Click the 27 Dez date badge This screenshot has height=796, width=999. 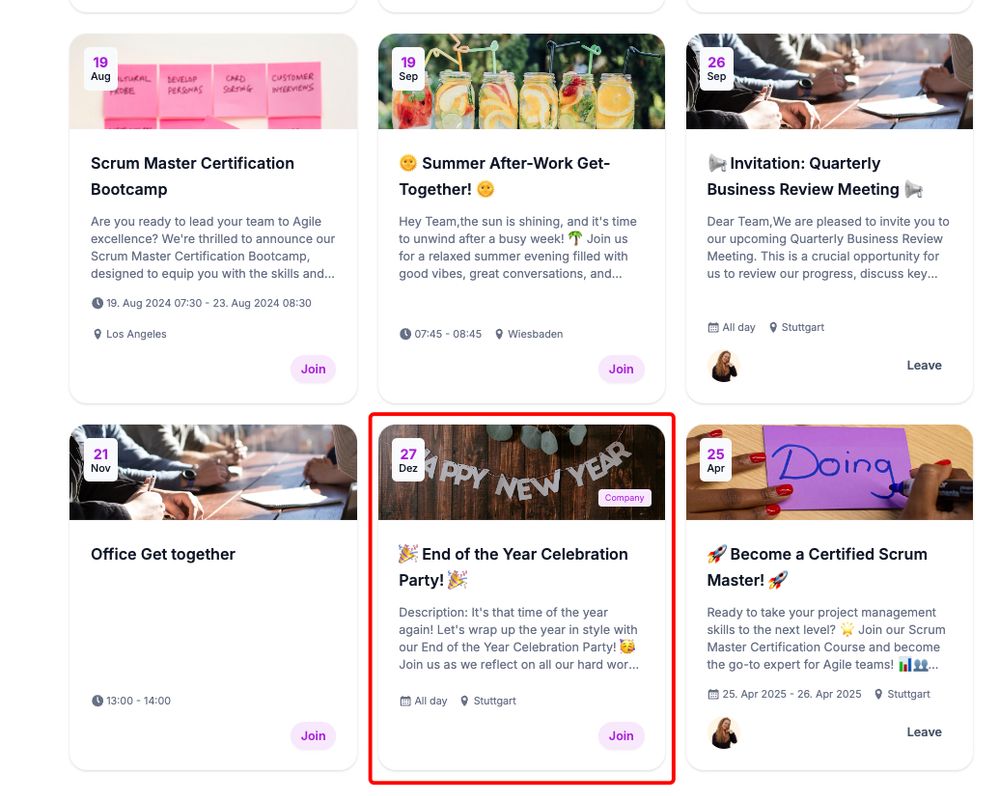[x=408, y=460]
